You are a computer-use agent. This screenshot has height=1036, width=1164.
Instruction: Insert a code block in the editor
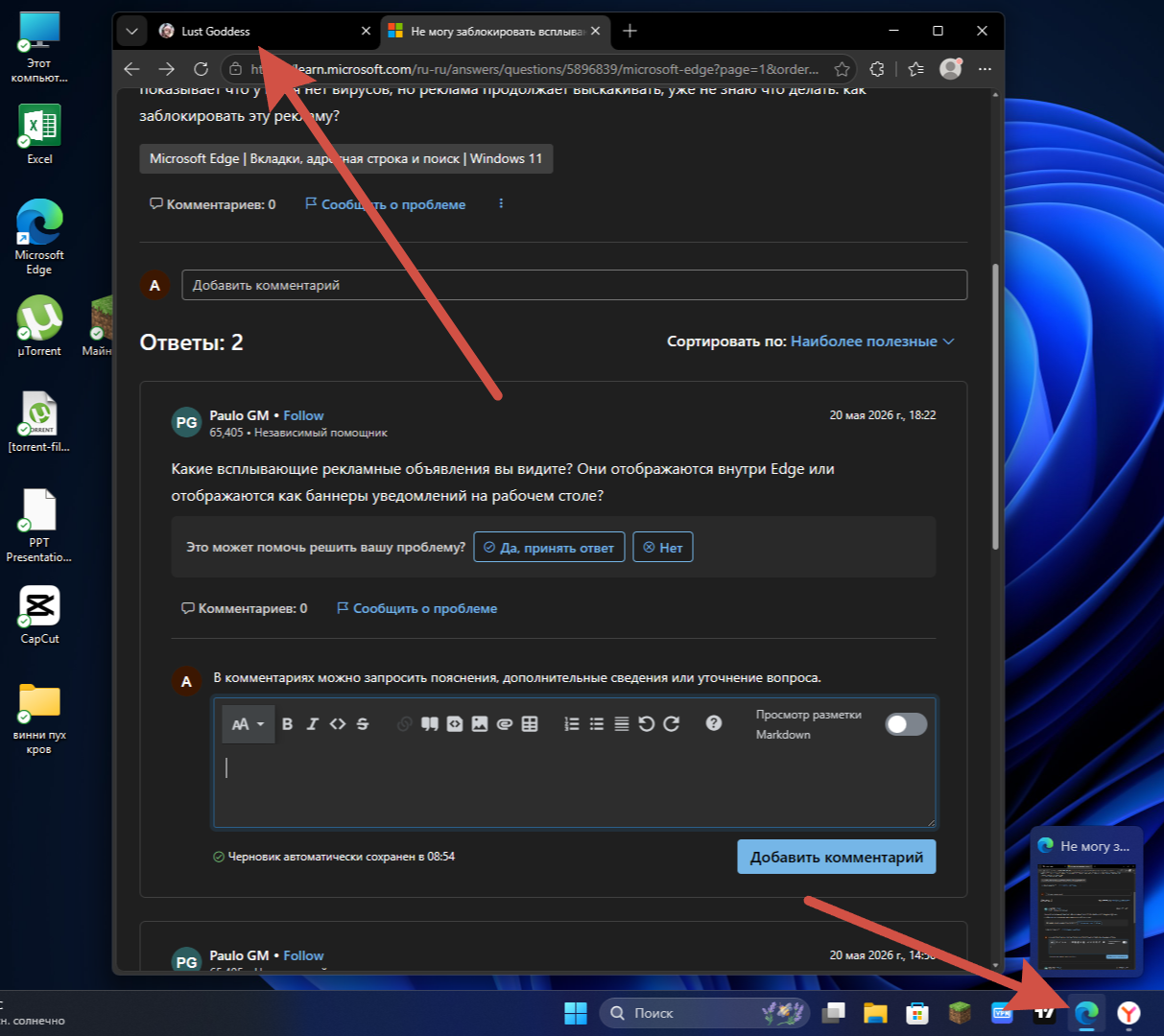(455, 724)
